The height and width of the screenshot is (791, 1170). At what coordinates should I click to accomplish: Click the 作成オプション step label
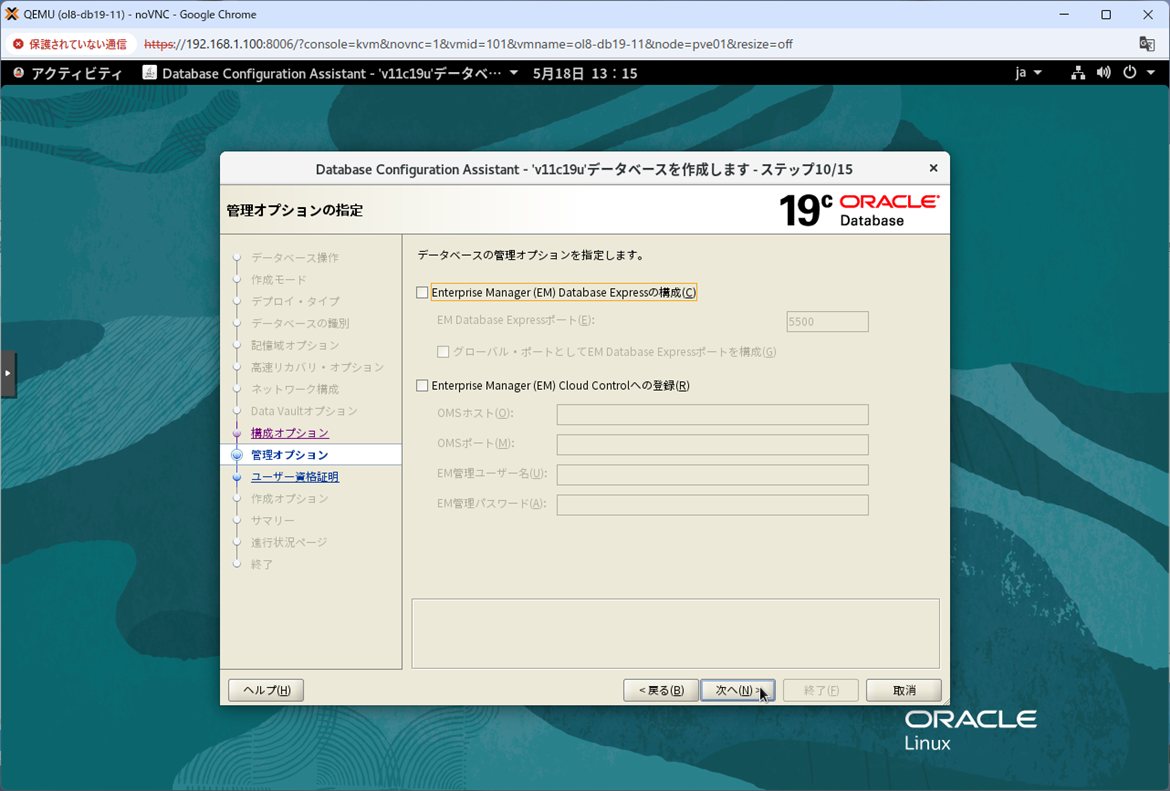point(290,498)
